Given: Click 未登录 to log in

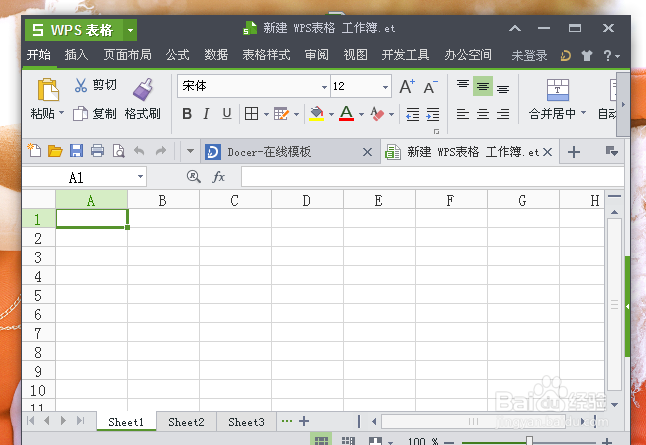Looking at the screenshot, I should [529, 55].
